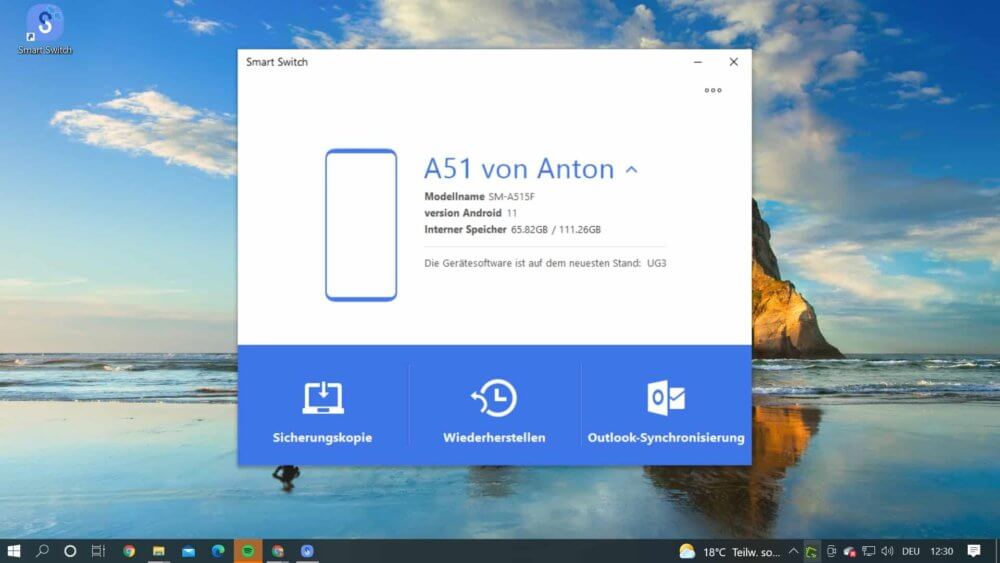This screenshot has width=1000, height=563.
Task: Minimize the Smart Switch window
Action: point(698,62)
